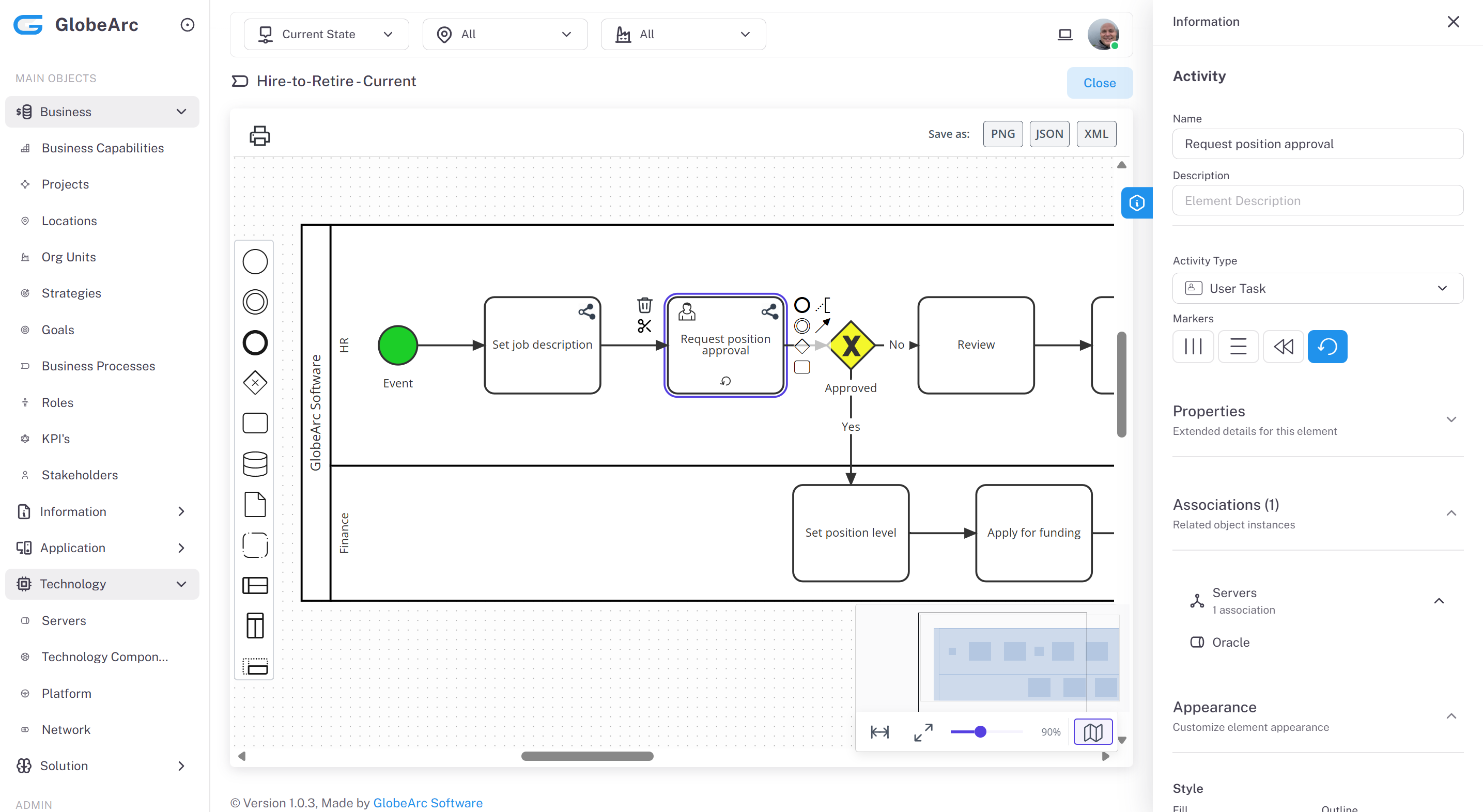Open Servers under Technology menu
1483x812 pixels.
click(64, 620)
